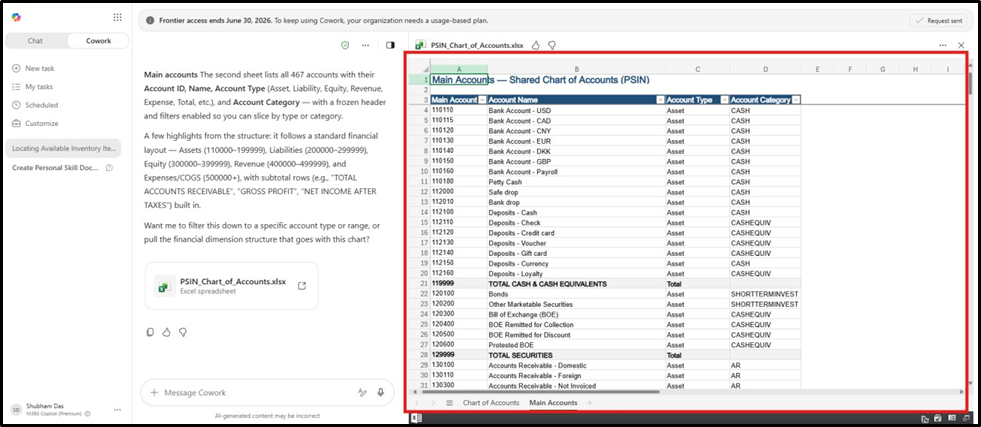The height and width of the screenshot is (427, 981).
Task: Click the select-all corner of the sheet
Action: tap(424, 69)
